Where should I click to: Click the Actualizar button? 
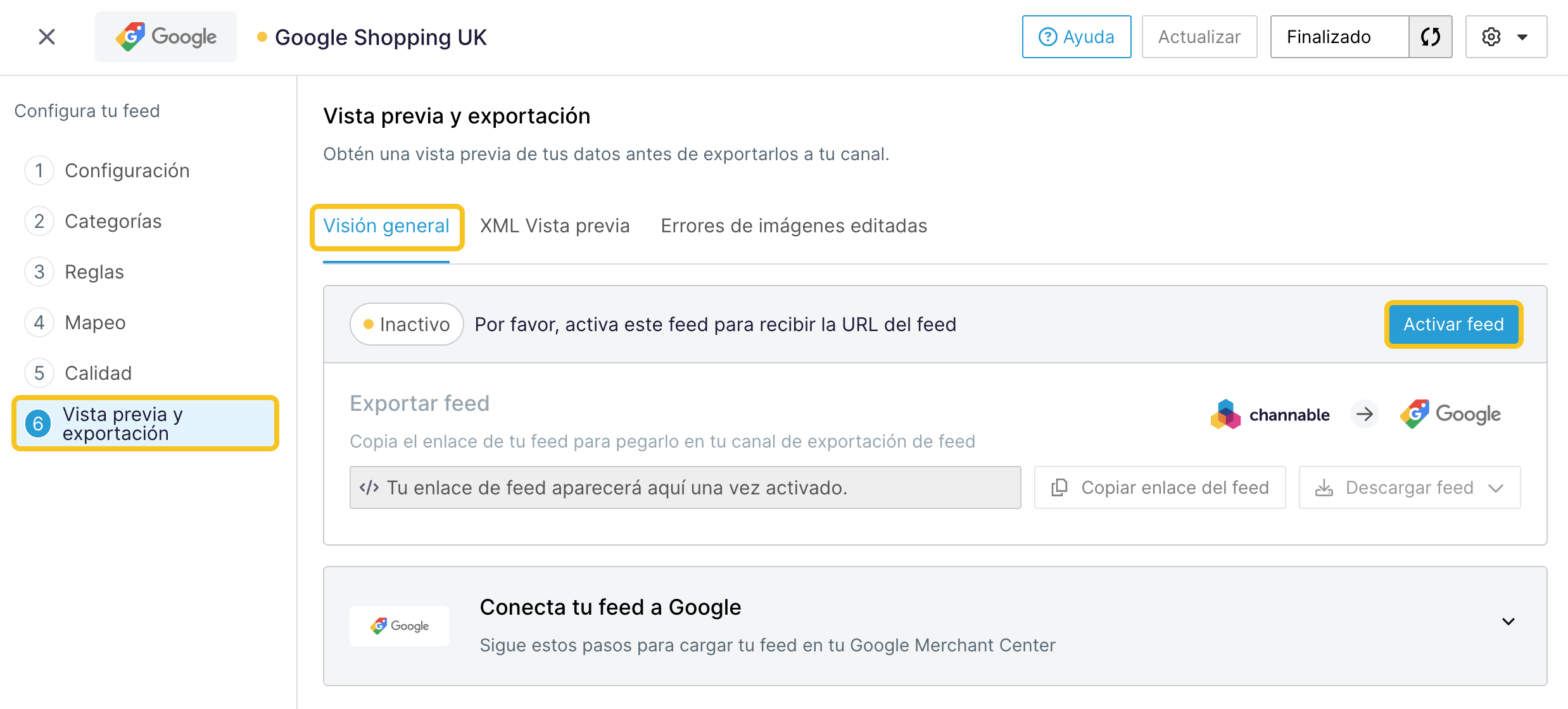[x=1199, y=37]
